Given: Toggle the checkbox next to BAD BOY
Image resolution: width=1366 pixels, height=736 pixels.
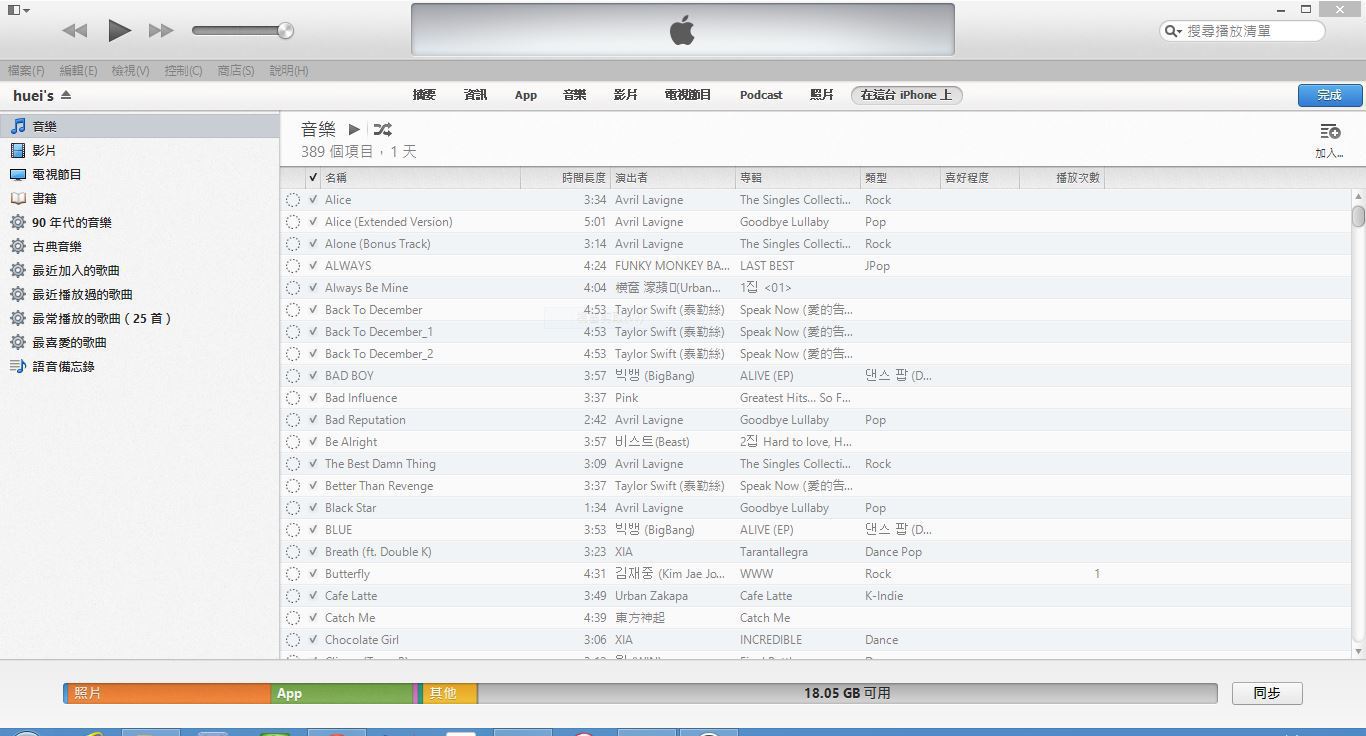Looking at the screenshot, I should click(313, 375).
